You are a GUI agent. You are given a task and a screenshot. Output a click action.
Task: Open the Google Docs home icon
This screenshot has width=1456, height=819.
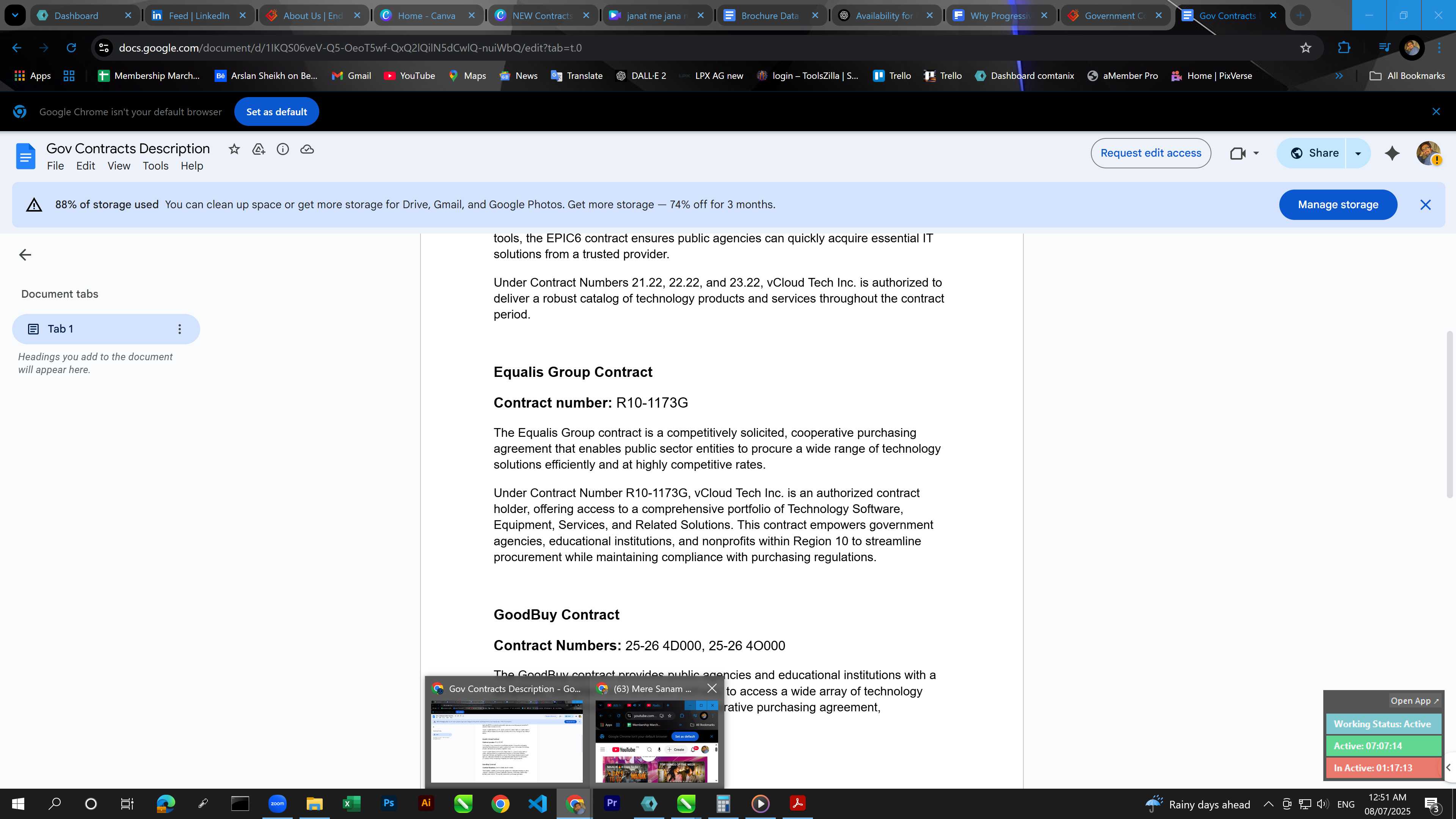[x=25, y=156]
